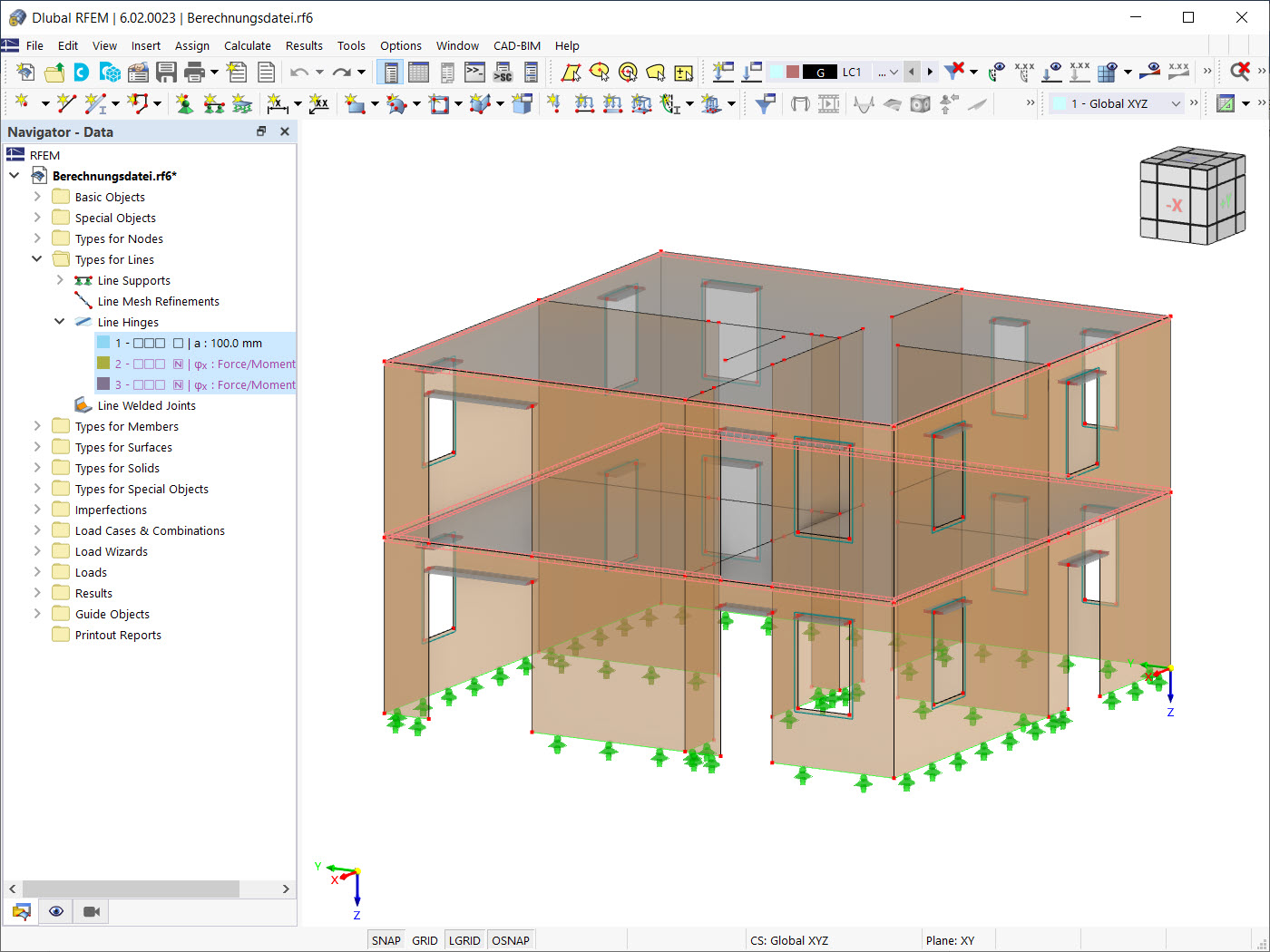Click the Select by ellipse icon

[x=599, y=73]
